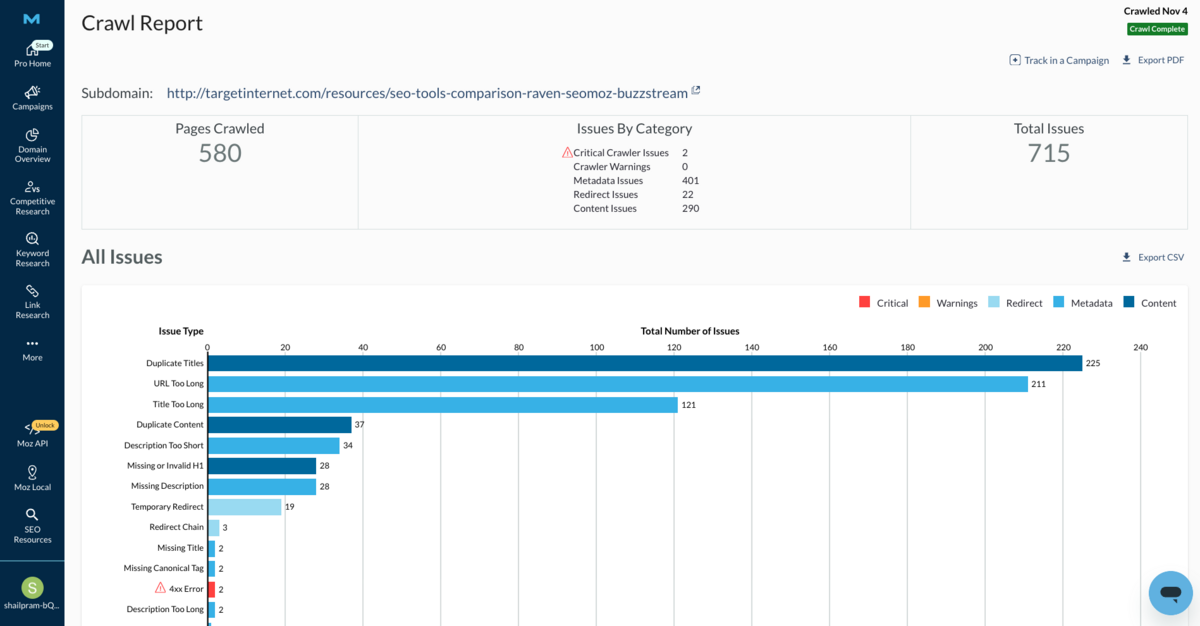Click the Pages Crawled value 580
This screenshot has height=626, width=1200.
pos(220,153)
